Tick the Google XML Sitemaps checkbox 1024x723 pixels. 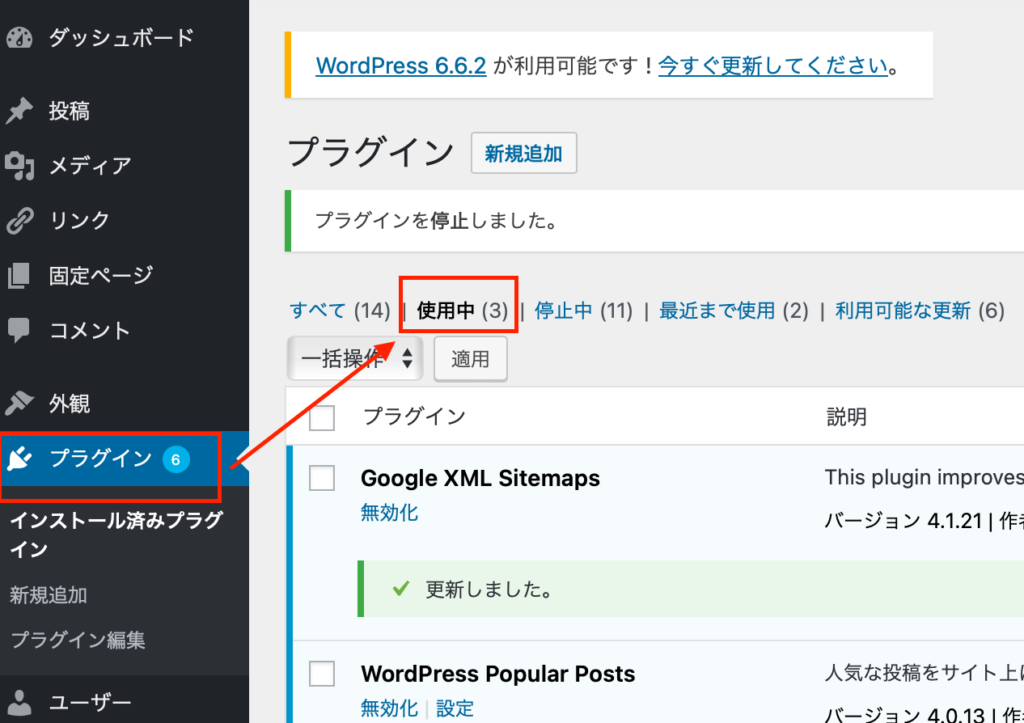tap(322, 479)
